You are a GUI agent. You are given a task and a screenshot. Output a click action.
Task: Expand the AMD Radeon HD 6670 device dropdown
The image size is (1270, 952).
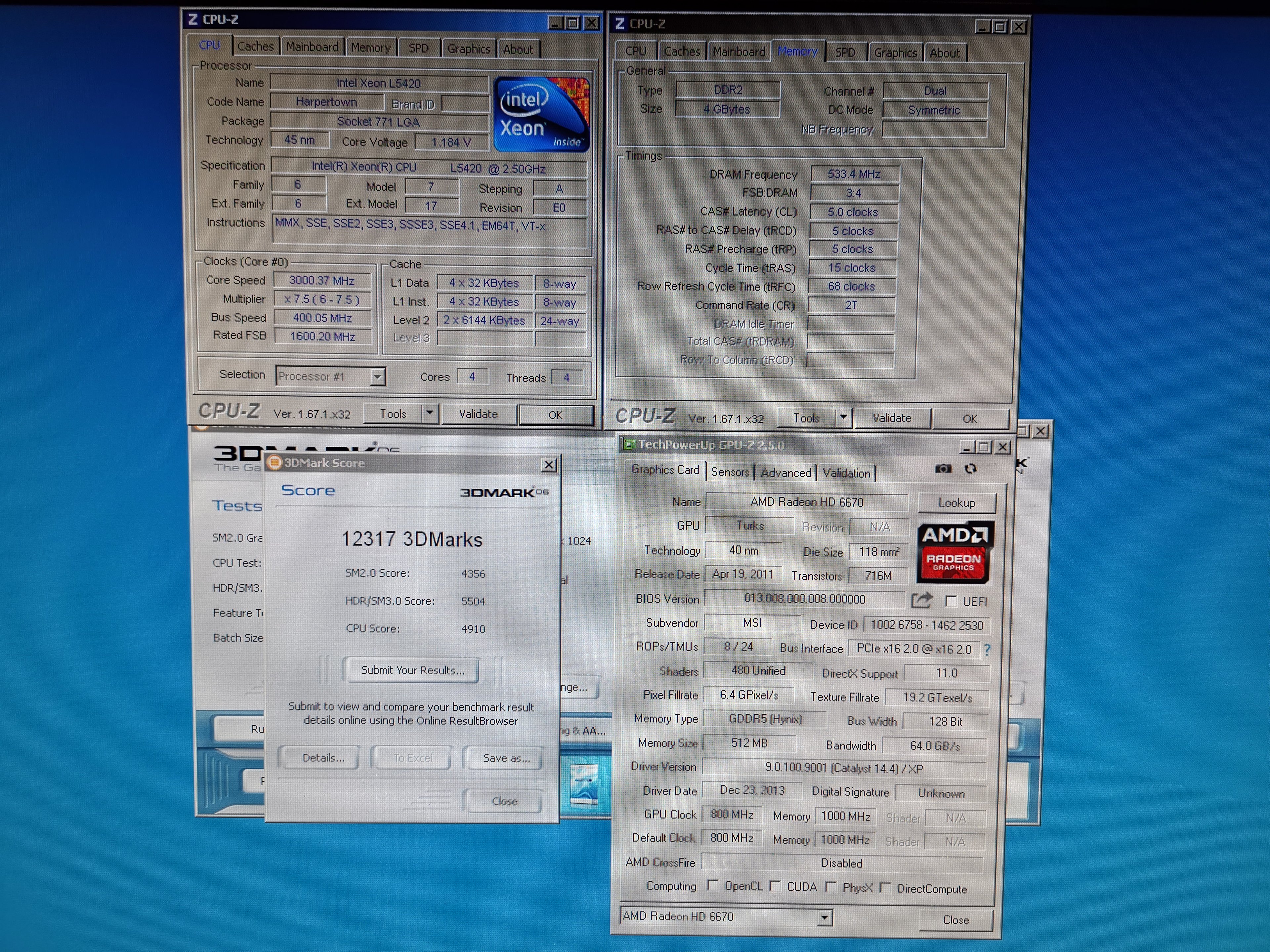click(x=825, y=917)
